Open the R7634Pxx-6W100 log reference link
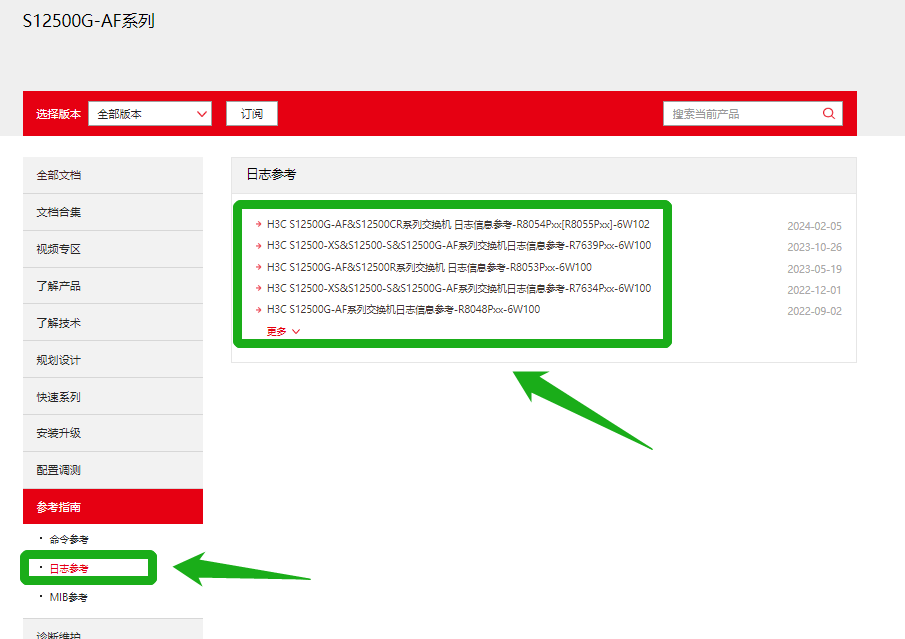905x639 pixels. (459, 288)
